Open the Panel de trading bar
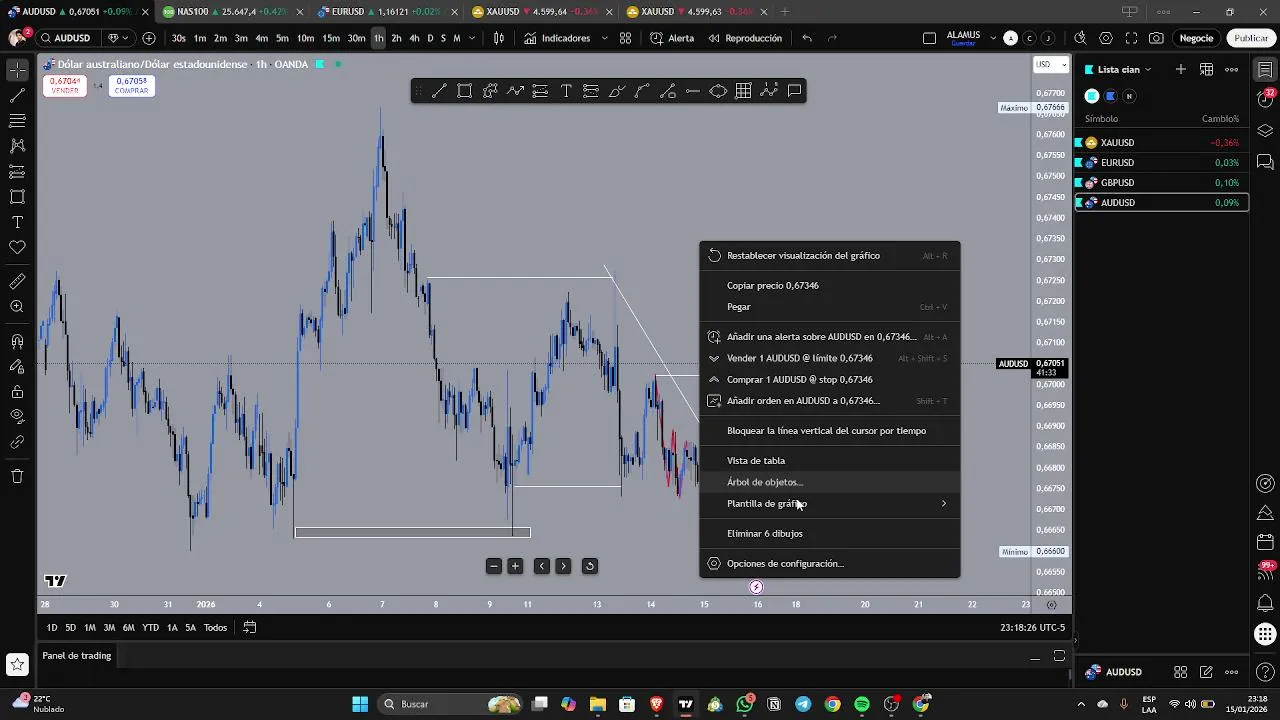1280x720 pixels. (x=76, y=656)
